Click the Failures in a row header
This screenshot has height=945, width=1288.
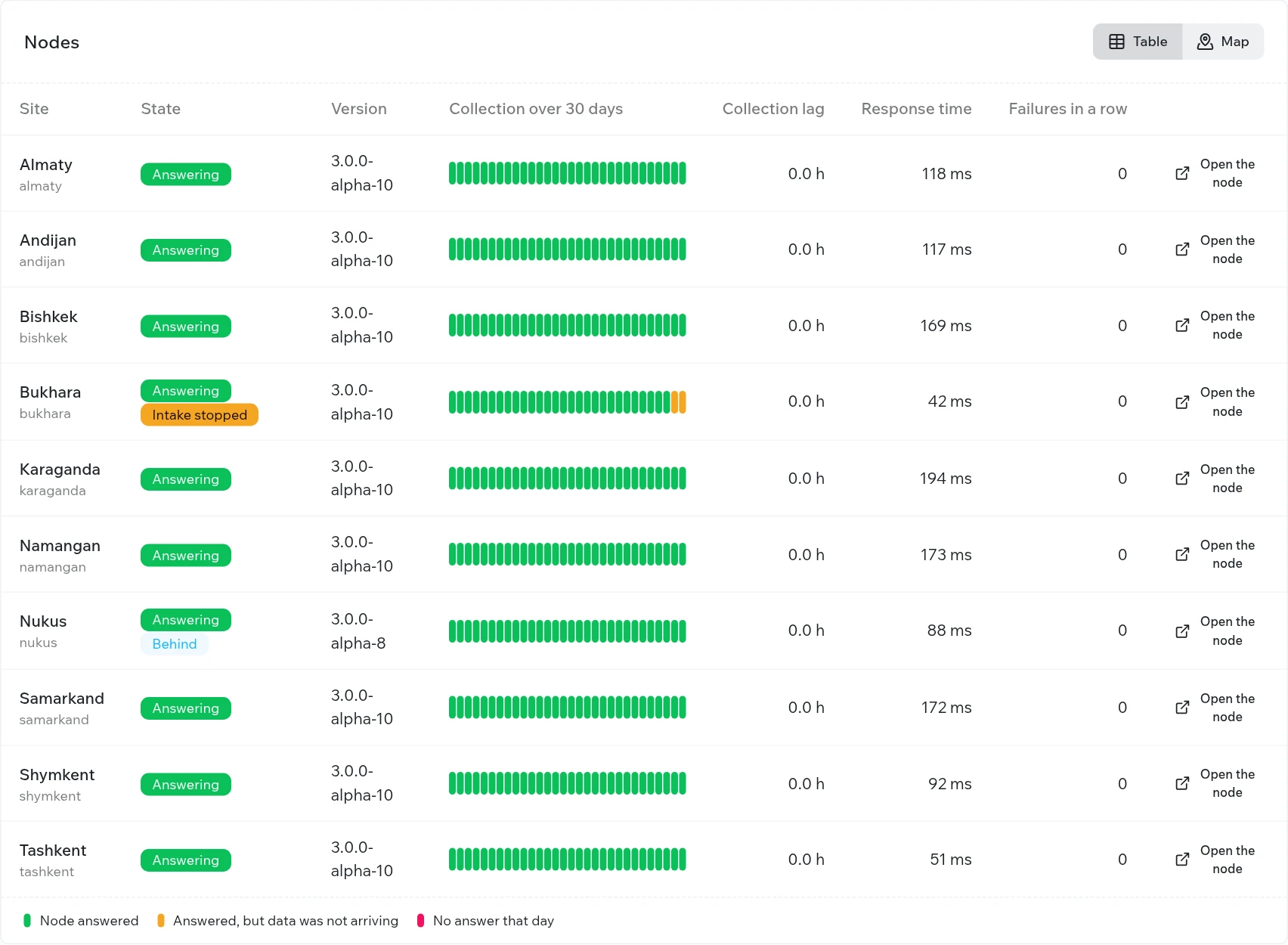click(1067, 109)
